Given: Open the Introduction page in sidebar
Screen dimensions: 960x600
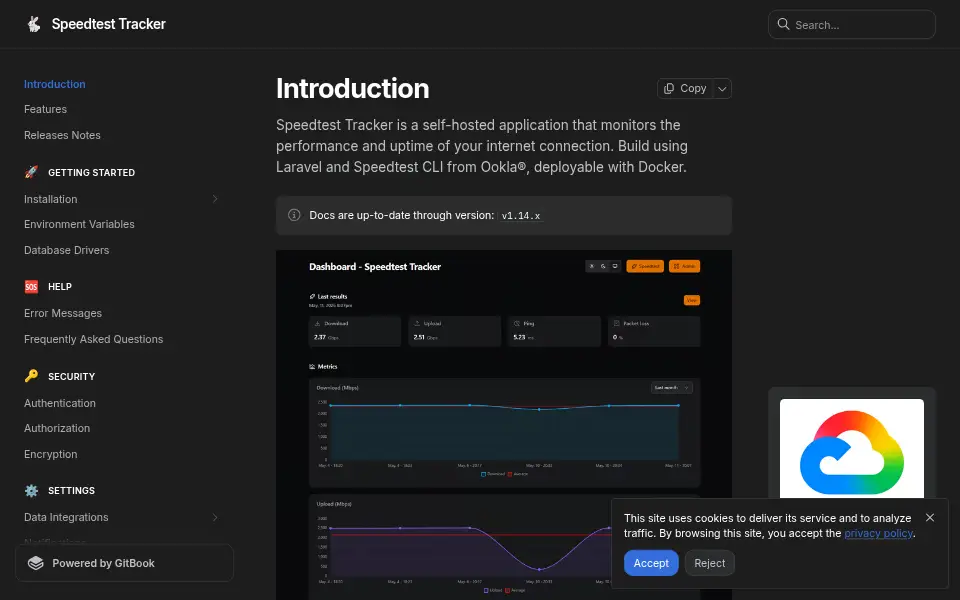Looking at the screenshot, I should pos(54,84).
